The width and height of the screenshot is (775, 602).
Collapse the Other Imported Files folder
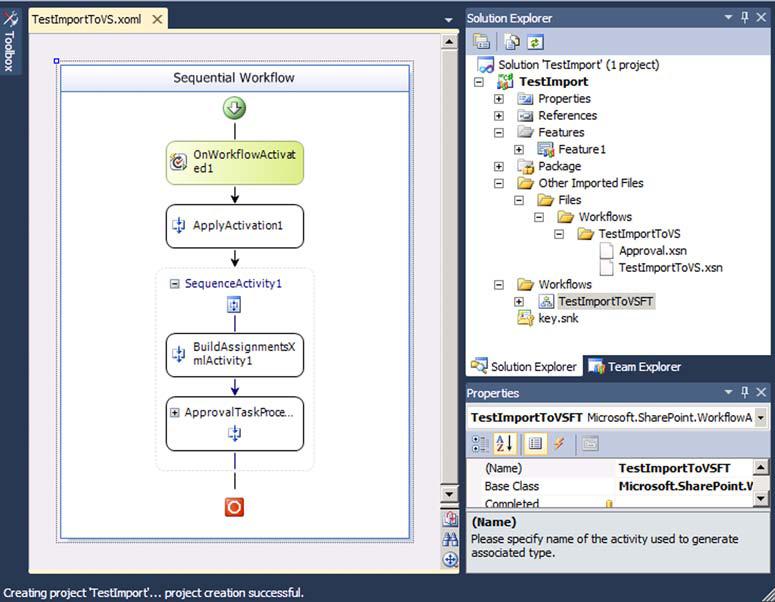point(499,183)
